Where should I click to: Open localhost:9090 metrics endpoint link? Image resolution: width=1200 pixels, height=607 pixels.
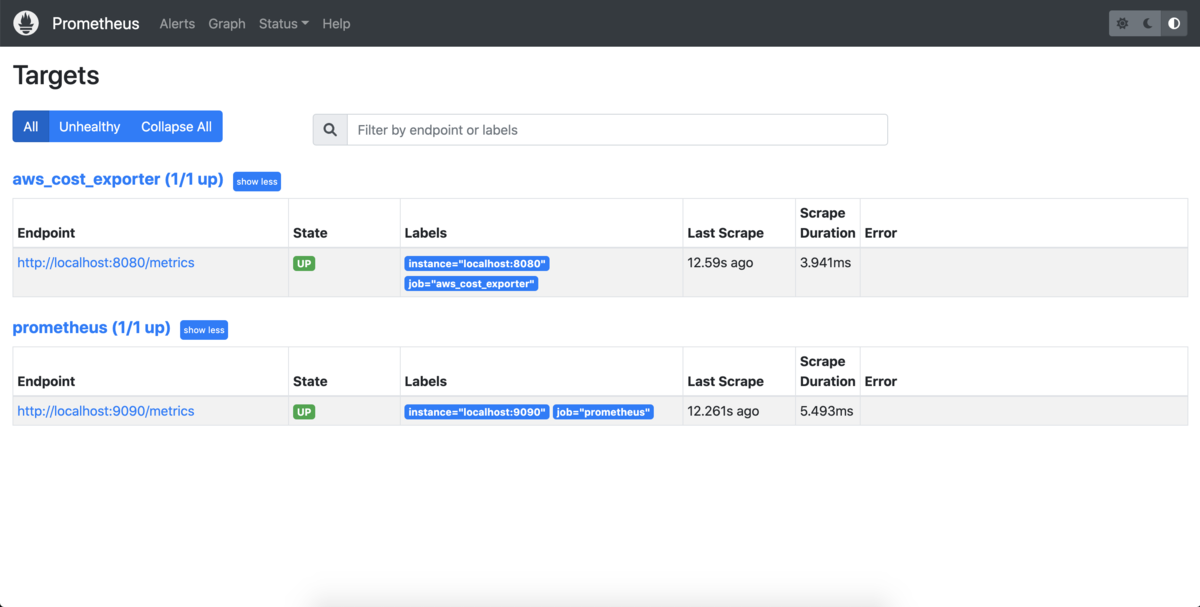[106, 411]
